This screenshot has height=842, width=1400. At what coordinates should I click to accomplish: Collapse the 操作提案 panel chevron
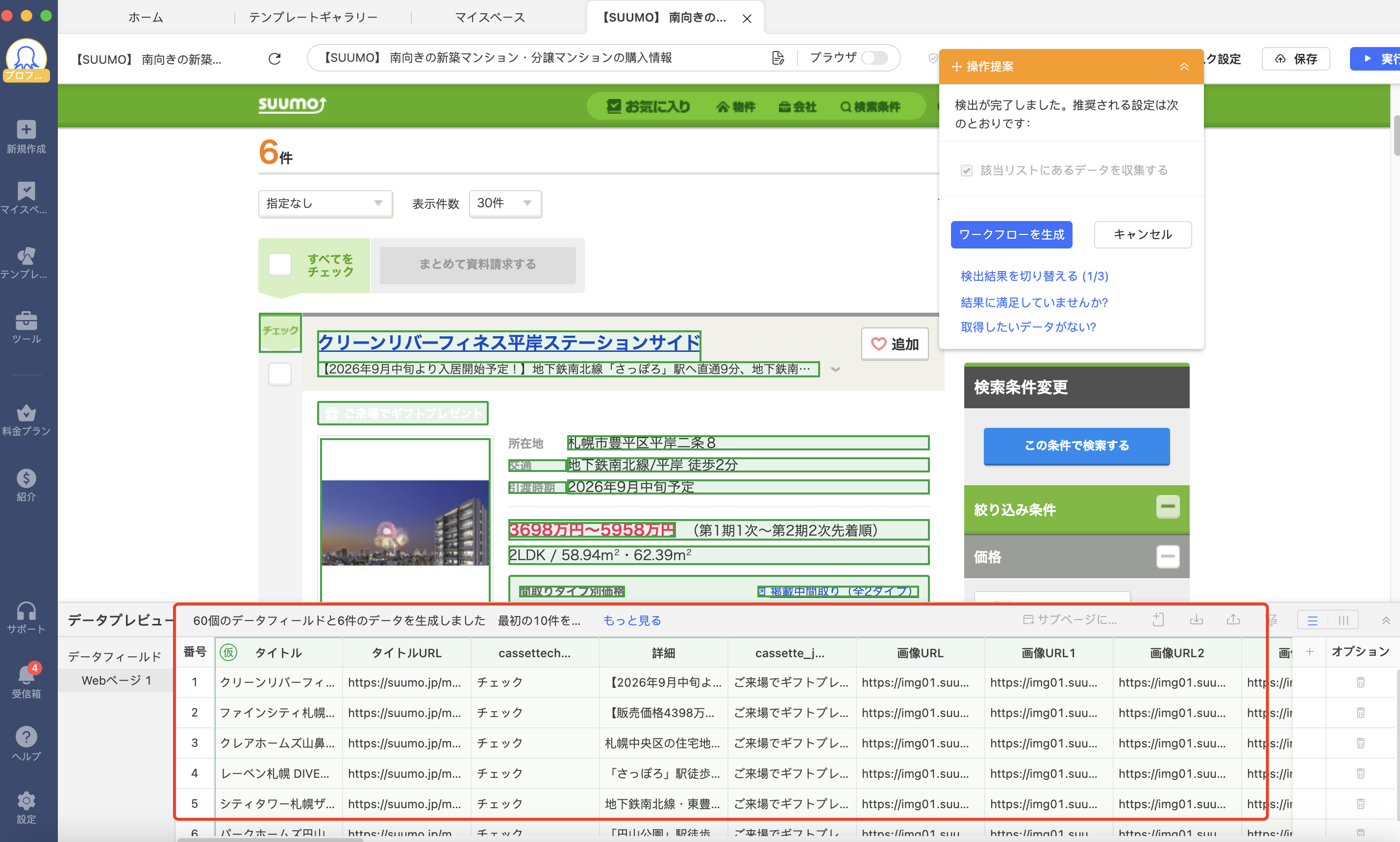point(1184,67)
